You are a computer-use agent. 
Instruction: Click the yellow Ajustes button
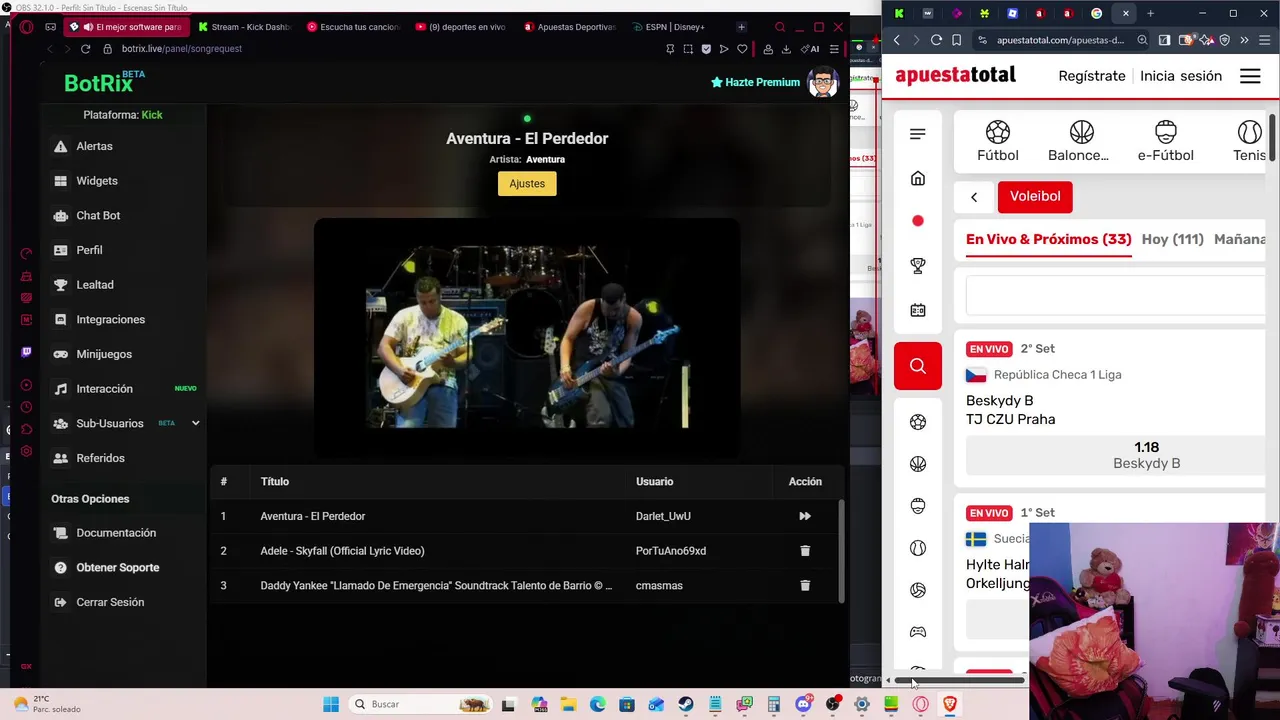(527, 184)
